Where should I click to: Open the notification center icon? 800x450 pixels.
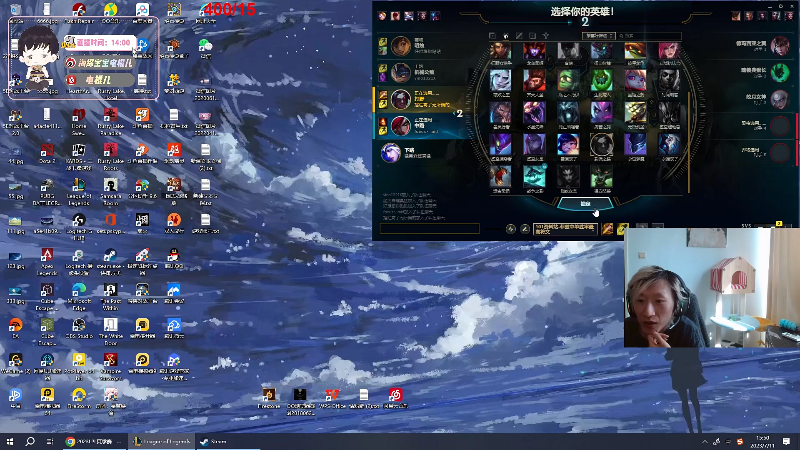point(786,441)
